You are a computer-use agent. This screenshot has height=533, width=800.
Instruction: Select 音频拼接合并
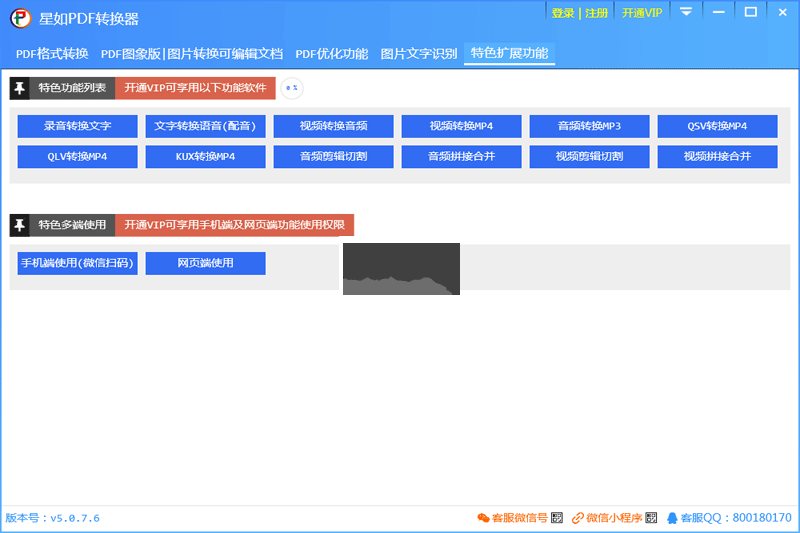461,157
